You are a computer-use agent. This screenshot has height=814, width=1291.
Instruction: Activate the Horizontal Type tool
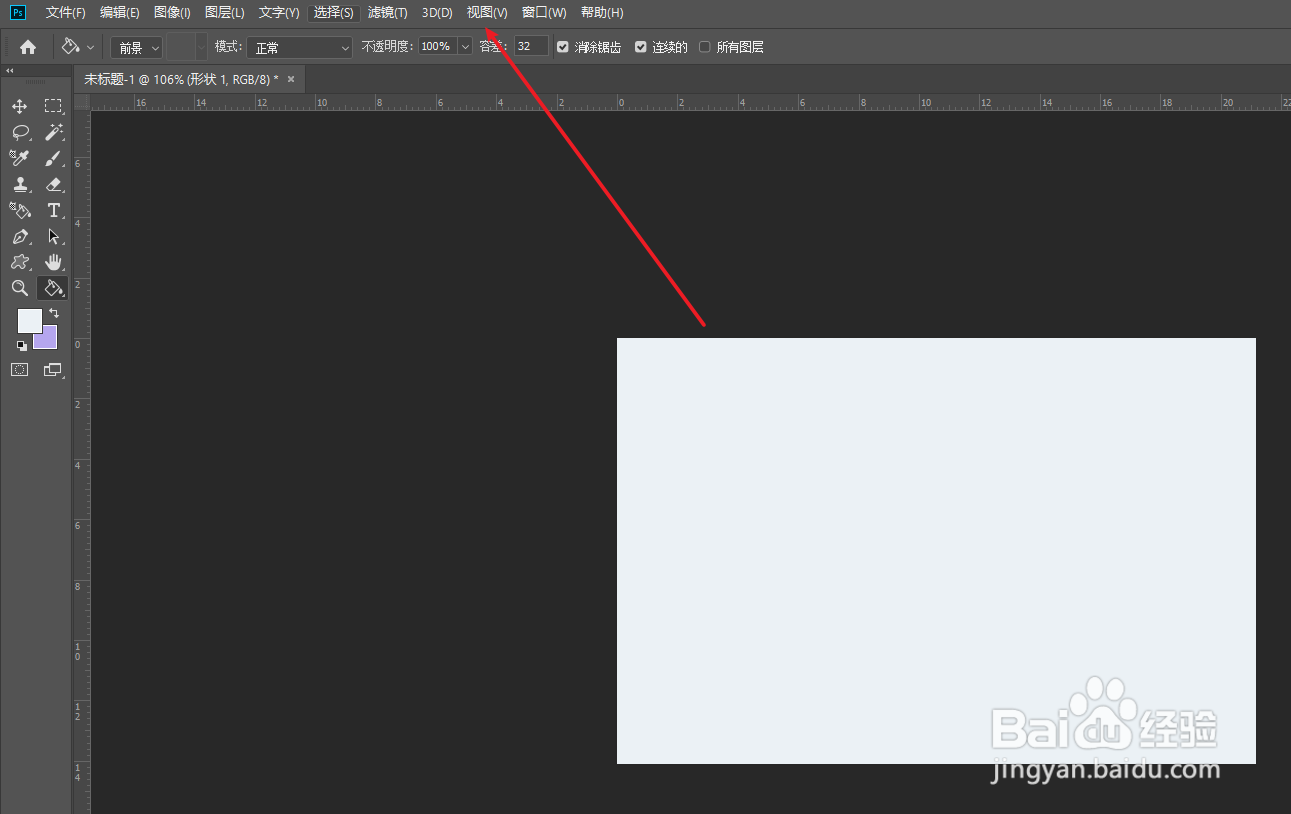click(x=53, y=210)
